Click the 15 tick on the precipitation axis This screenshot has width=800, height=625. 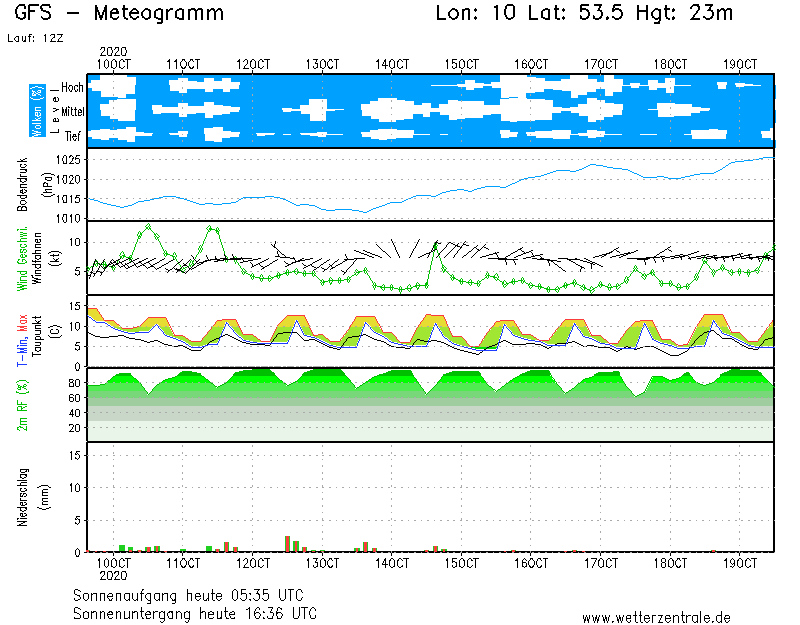click(75, 455)
